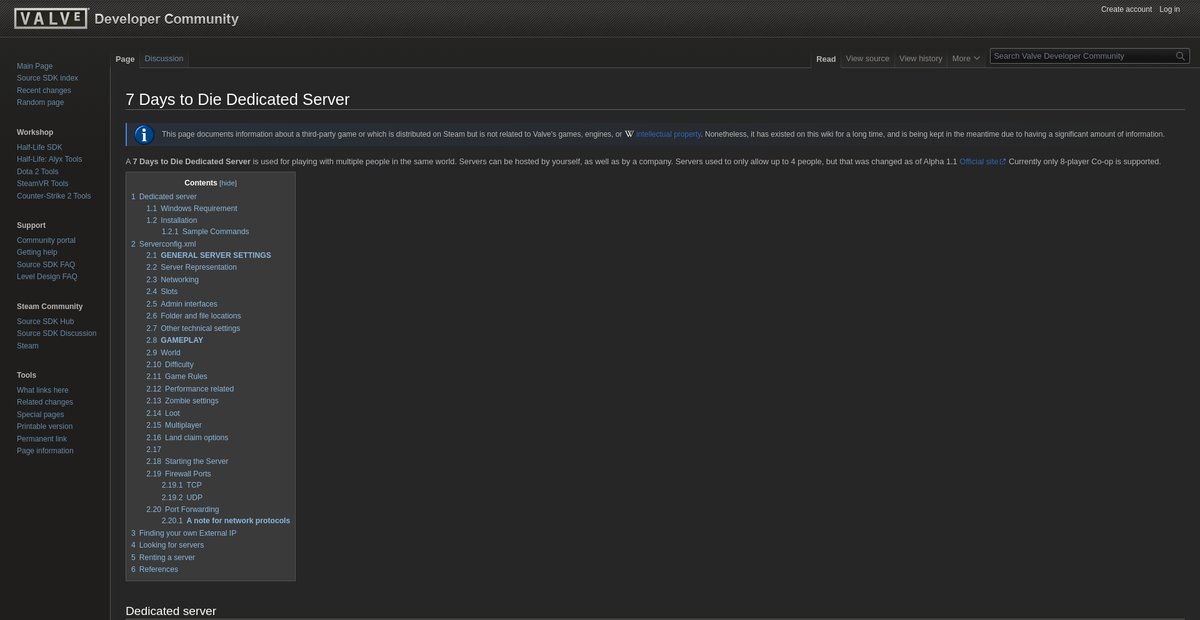Jump to 1.2.1 Sample Commands section
1200x620 pixels.
coord(205,231)
